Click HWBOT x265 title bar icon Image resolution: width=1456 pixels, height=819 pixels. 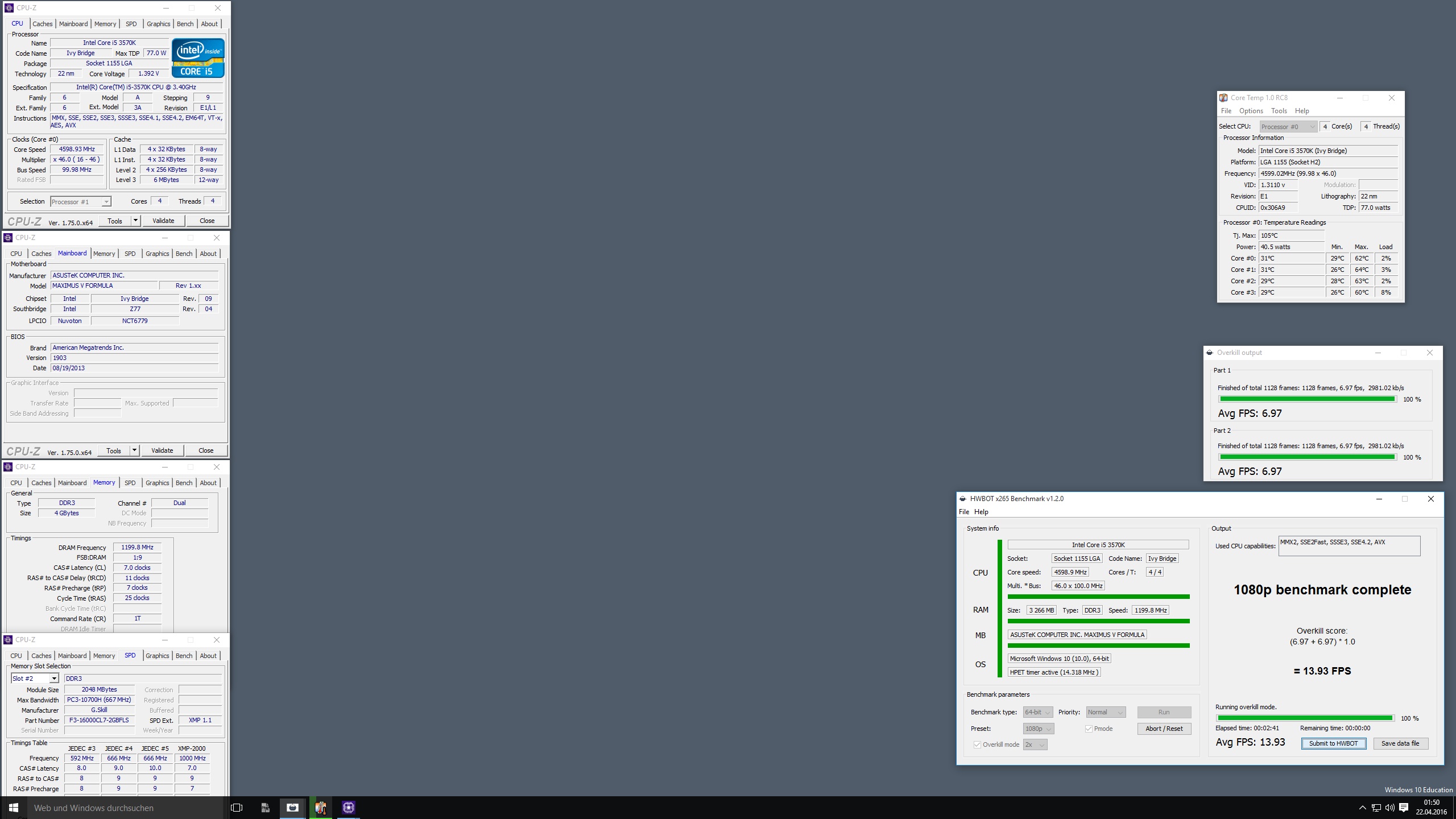coord(962,499)
